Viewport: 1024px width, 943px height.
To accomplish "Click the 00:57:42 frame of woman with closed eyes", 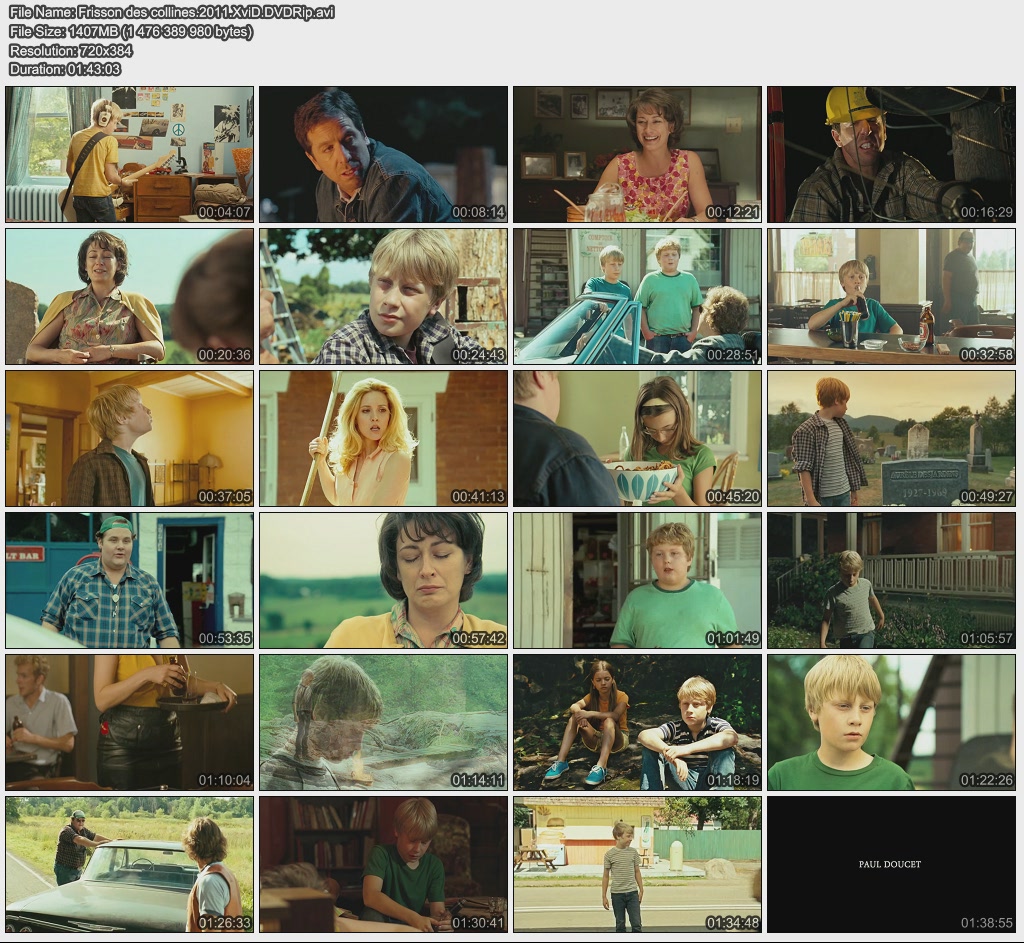I will pyautogui.click(x=383, y=581).
